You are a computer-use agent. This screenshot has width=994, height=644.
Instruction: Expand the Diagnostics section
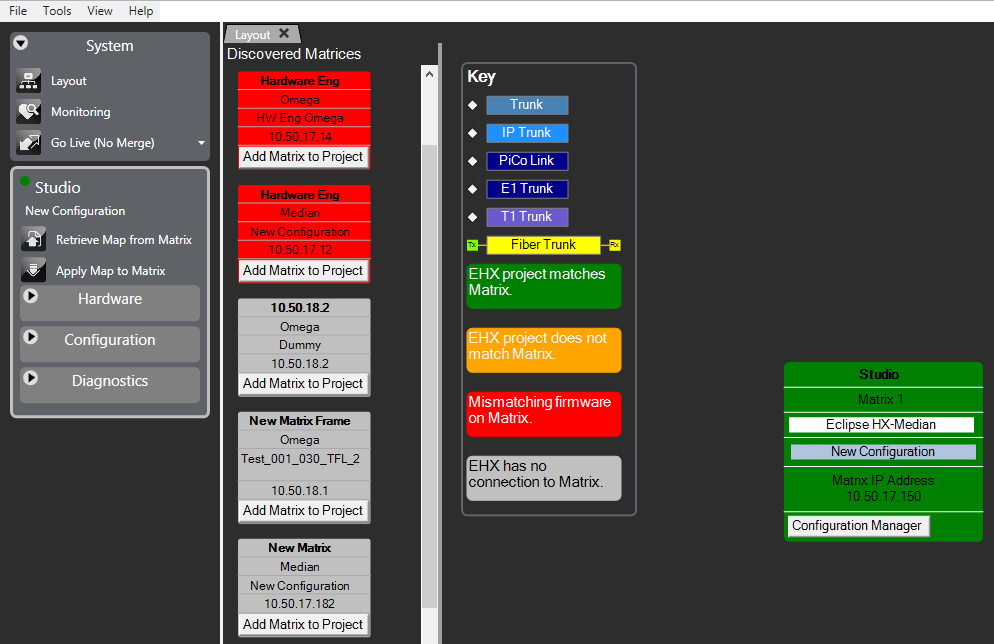[x=31, y=379]
